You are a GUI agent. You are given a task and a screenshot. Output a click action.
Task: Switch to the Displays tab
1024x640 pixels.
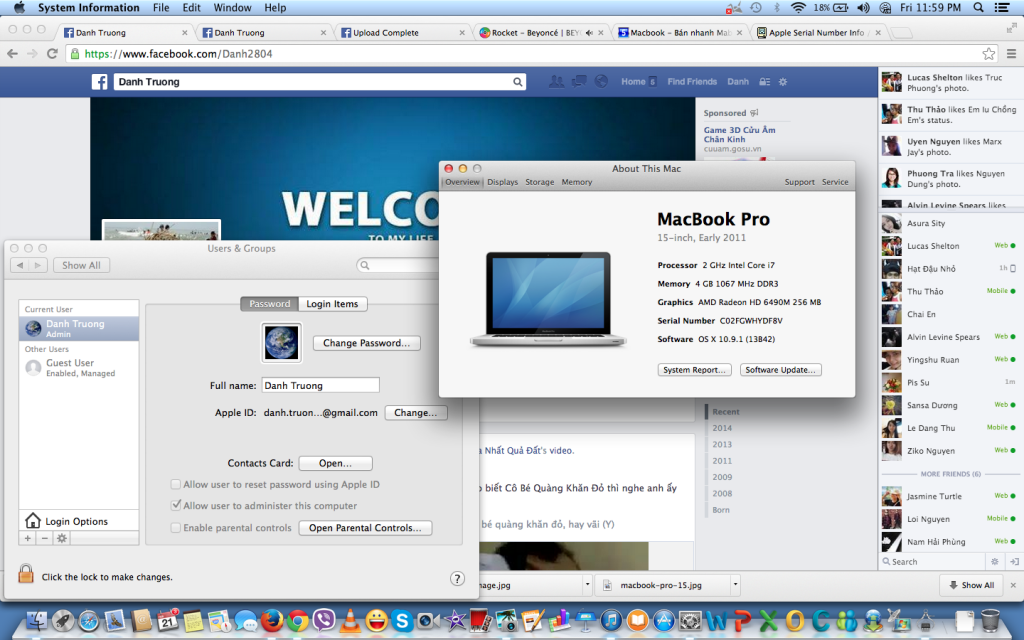[503, 182]
